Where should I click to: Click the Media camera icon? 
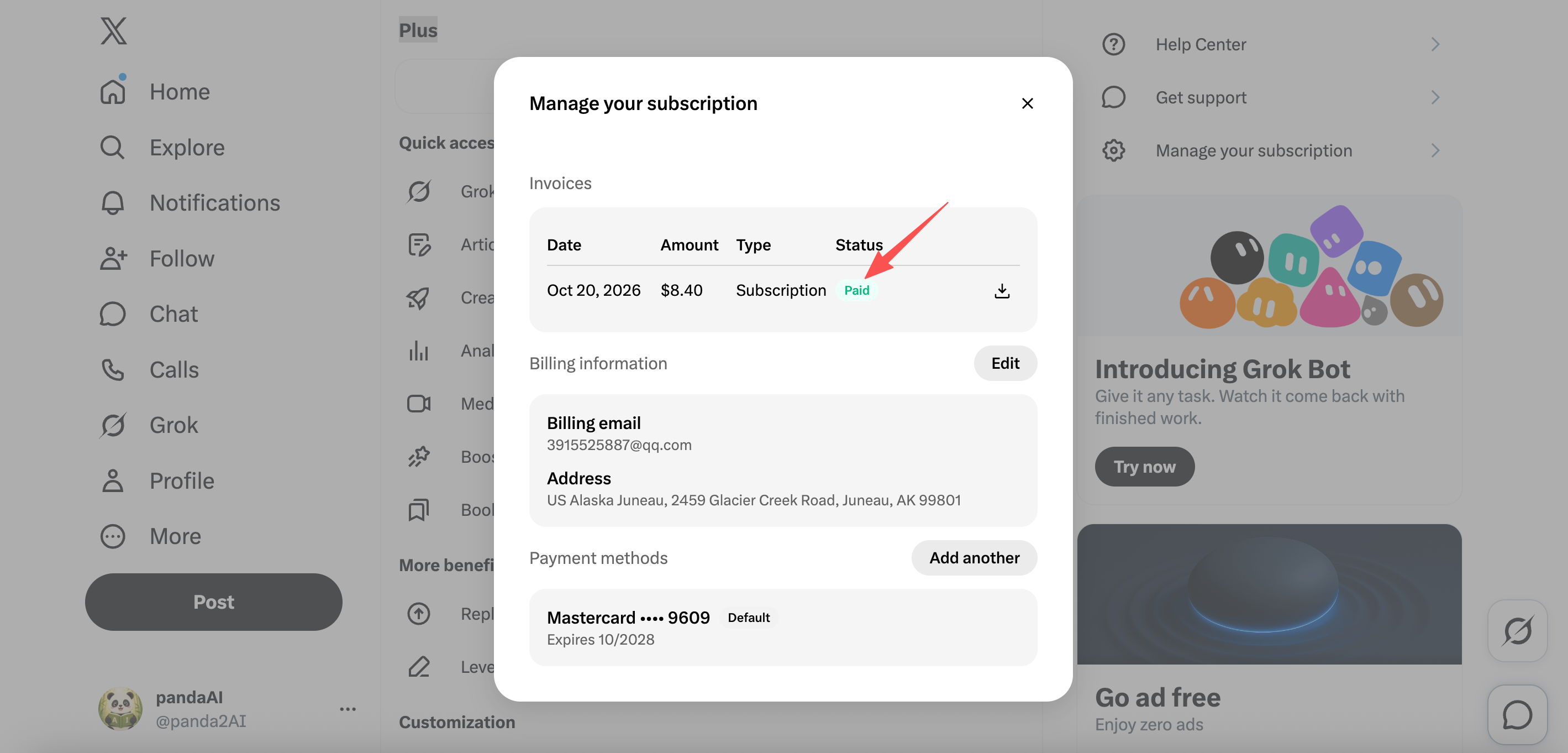coord(419,403)
